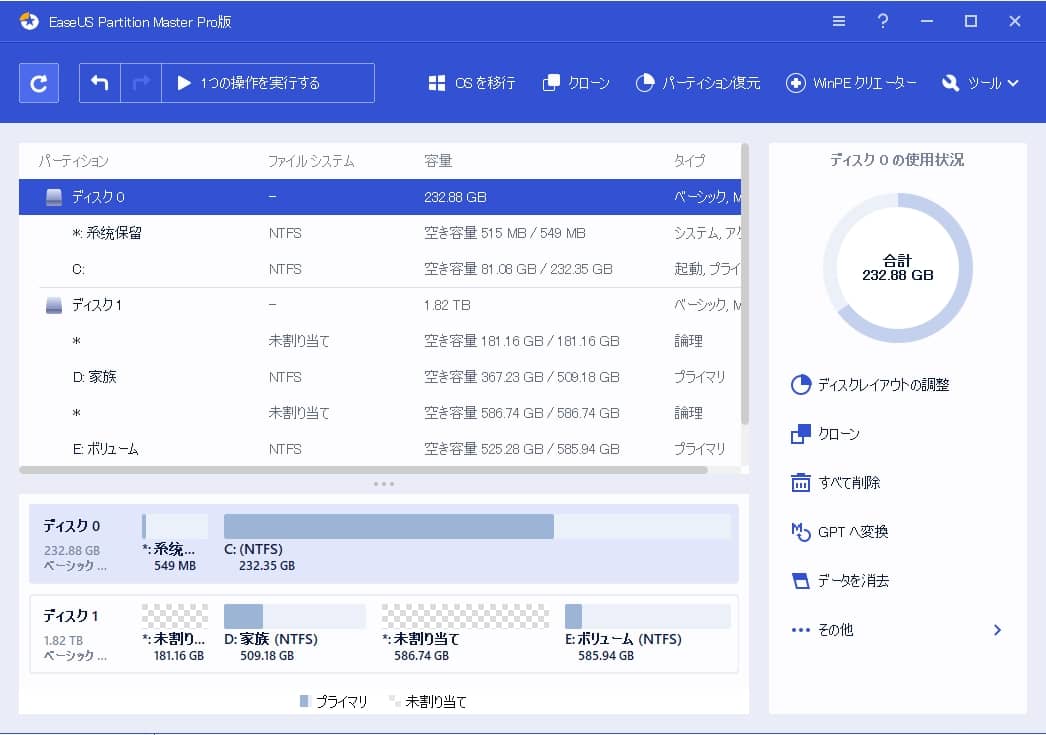
Task: Click the overlapping squares icon beside sidebar クローン
Action: (x=801, y=434)
